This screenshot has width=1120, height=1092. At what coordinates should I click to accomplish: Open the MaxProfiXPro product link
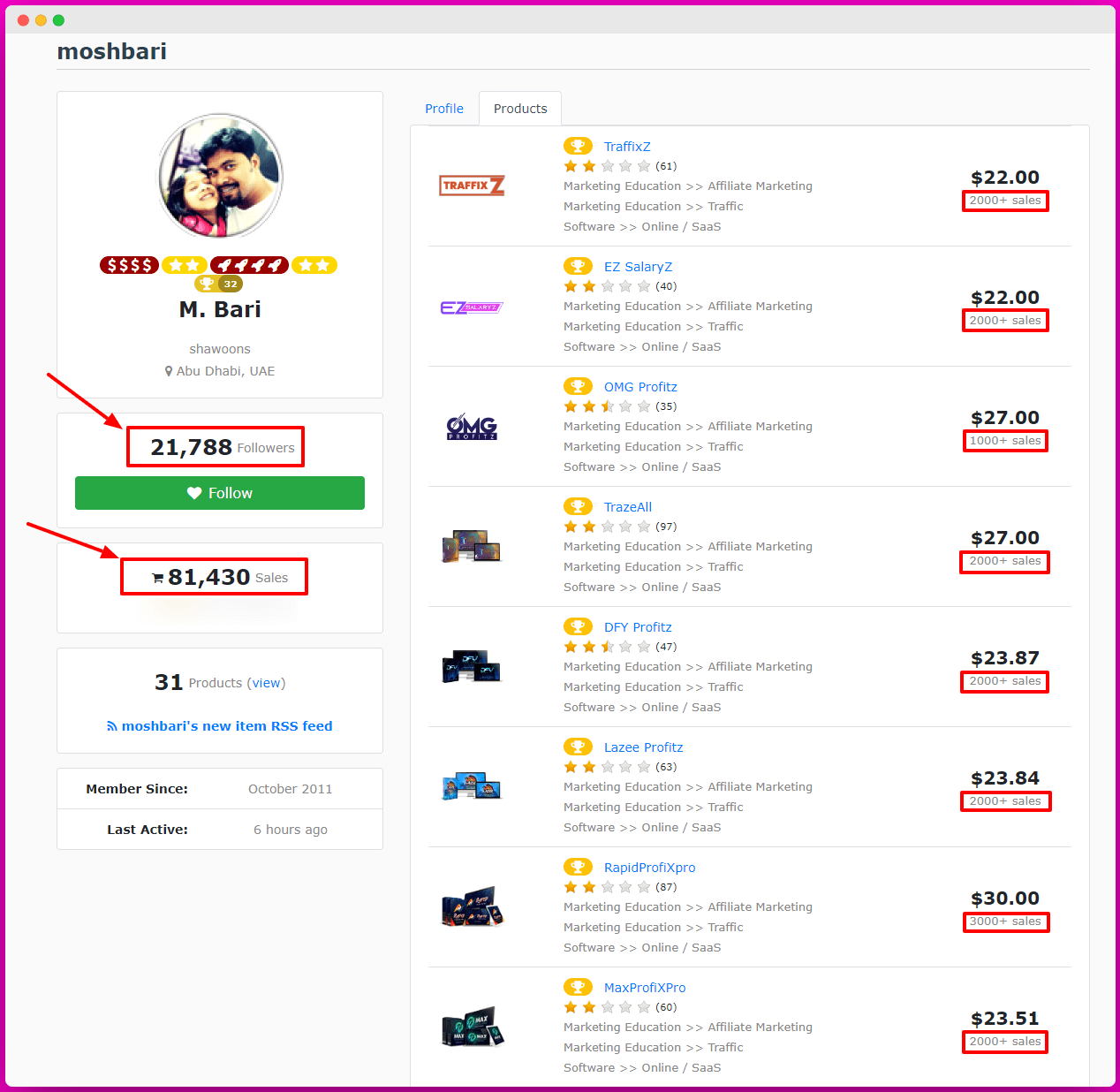(645, 988)
